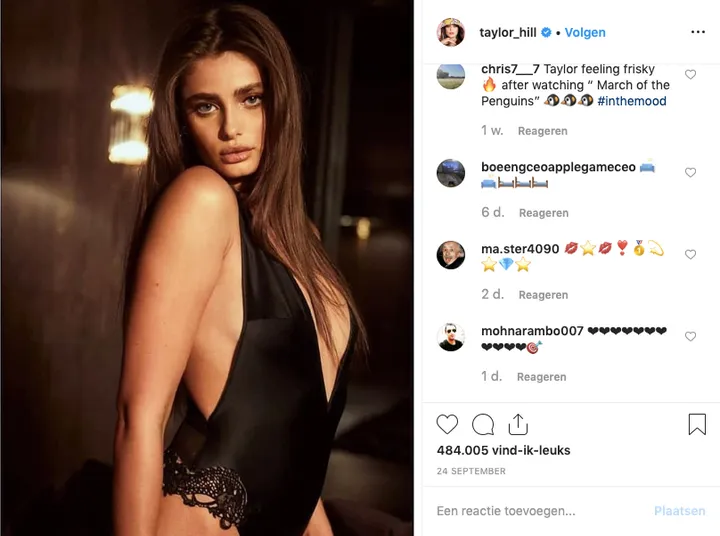Share the post via the share icon

[518, 424]
